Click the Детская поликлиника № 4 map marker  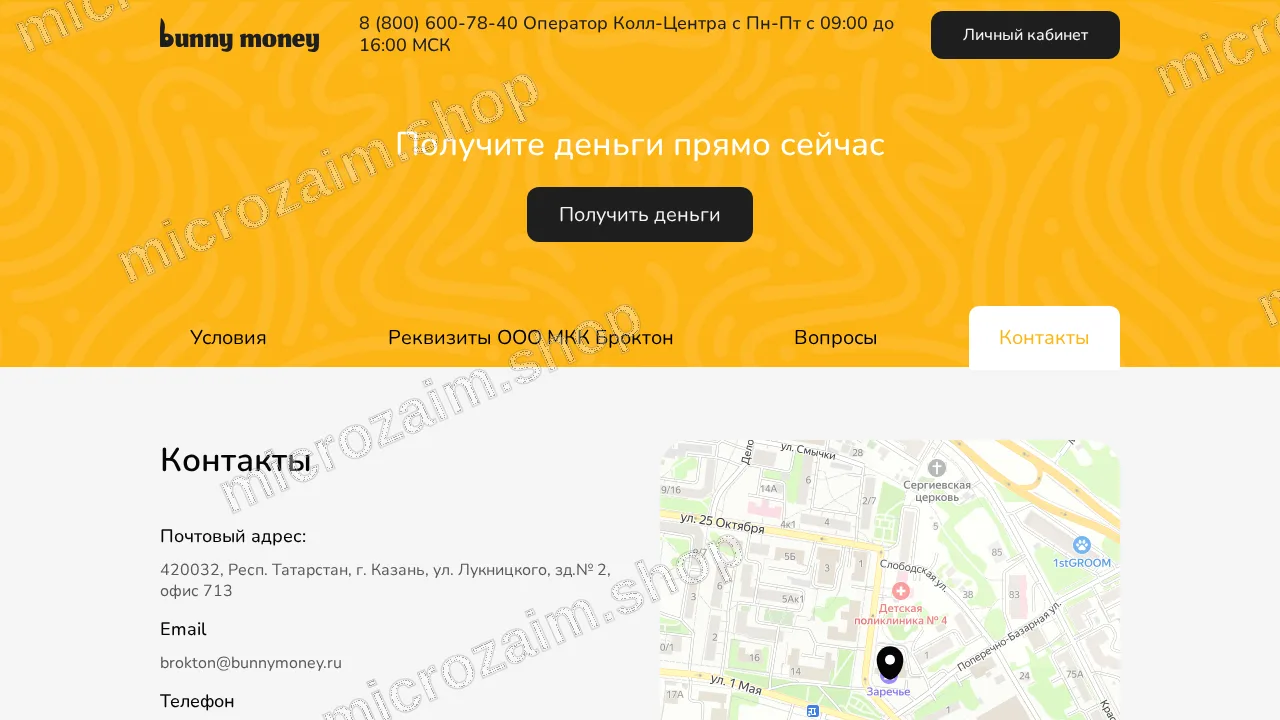pos(901,591)
